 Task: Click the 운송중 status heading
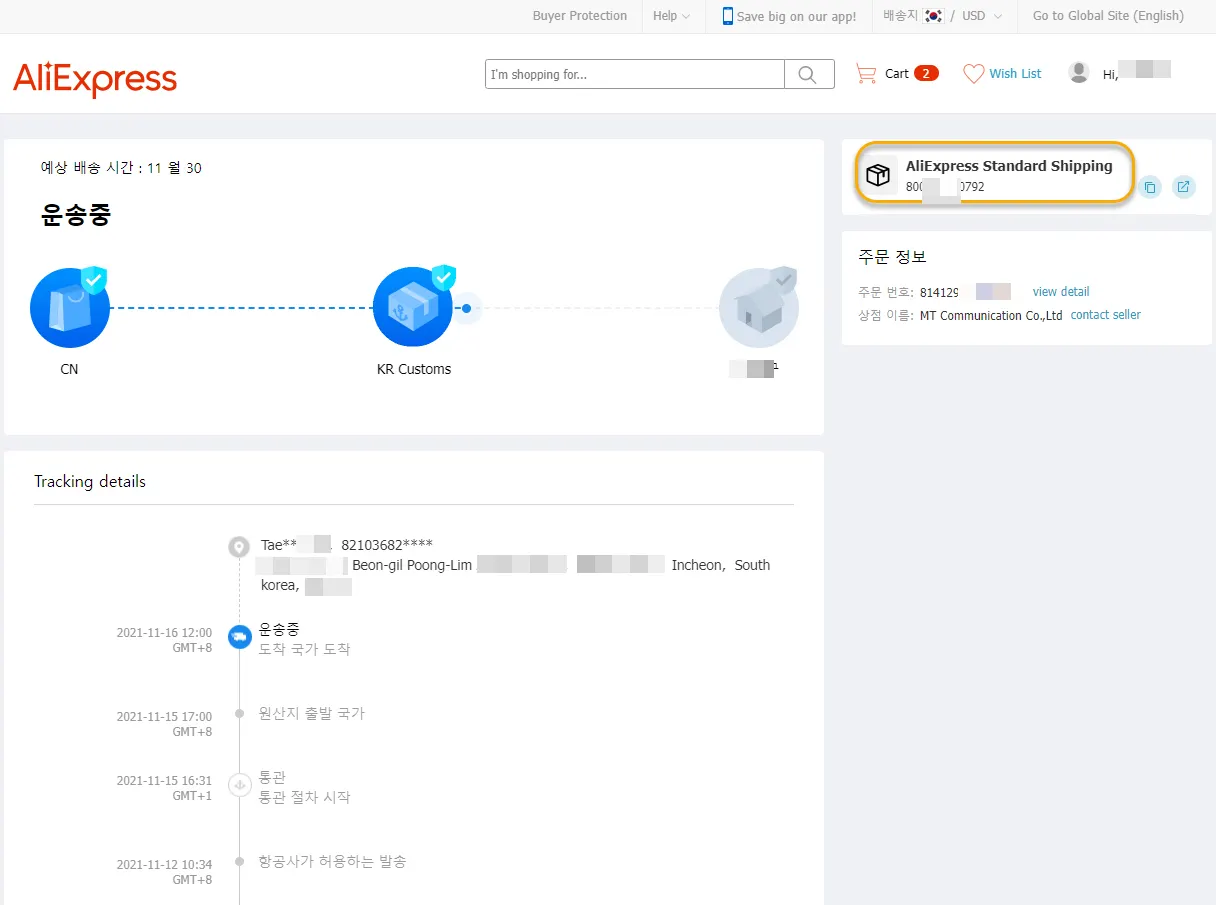pyautogui.click(x=76, y=214)
